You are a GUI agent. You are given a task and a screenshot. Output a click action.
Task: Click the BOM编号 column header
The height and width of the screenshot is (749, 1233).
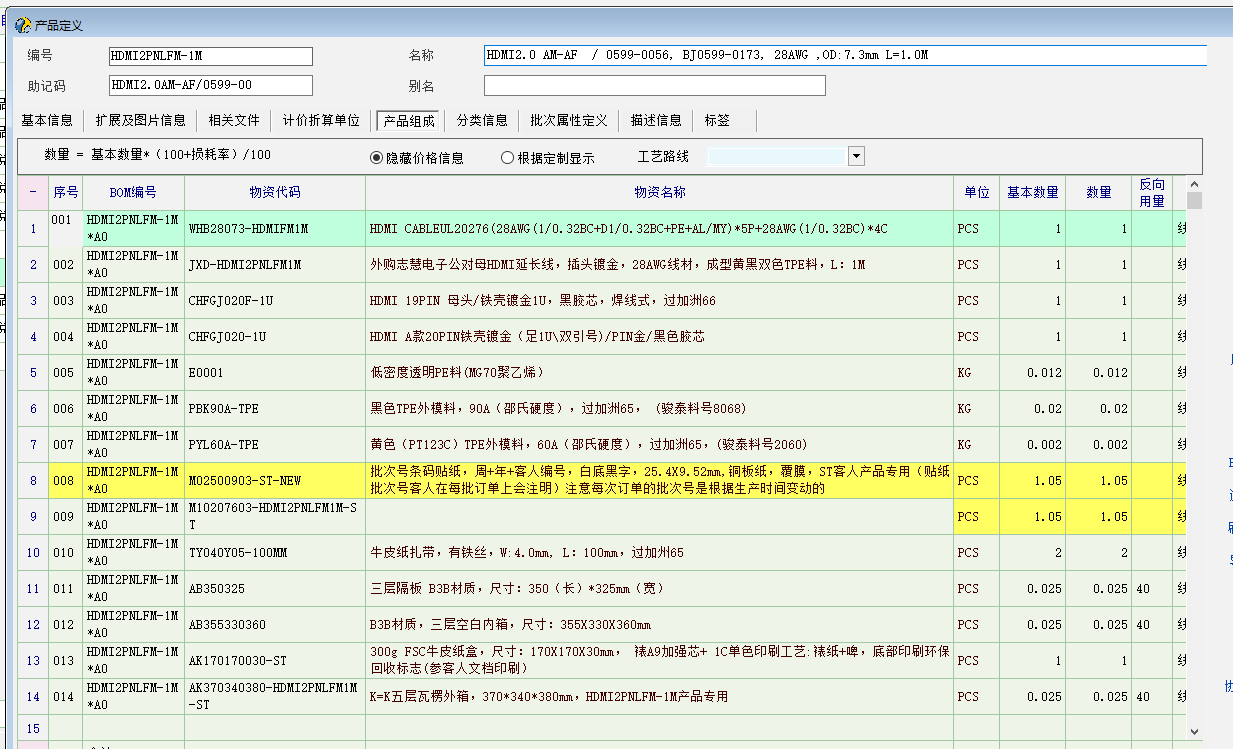(x=133, y=192)
